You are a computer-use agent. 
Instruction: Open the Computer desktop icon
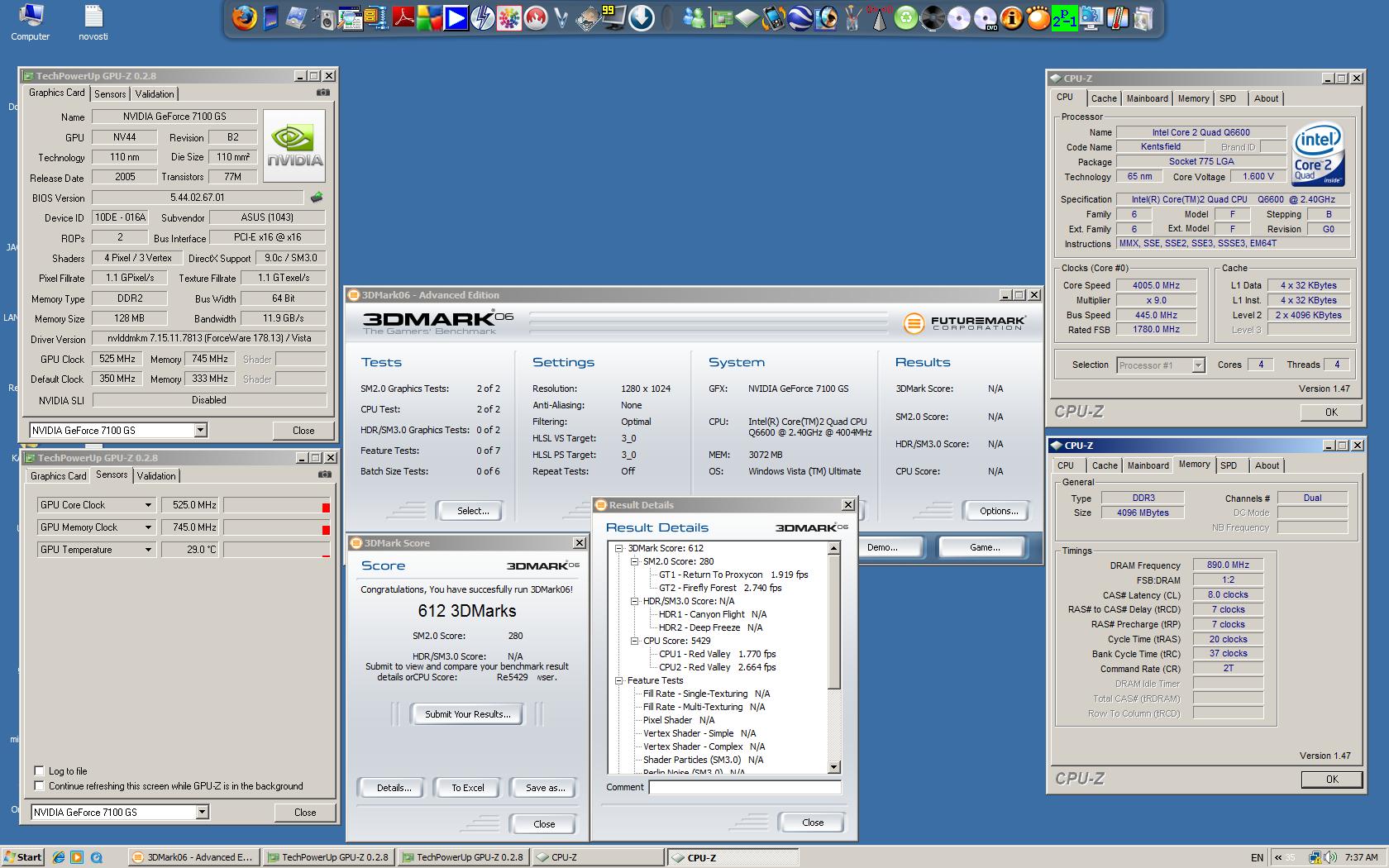[x=31, y=22]
